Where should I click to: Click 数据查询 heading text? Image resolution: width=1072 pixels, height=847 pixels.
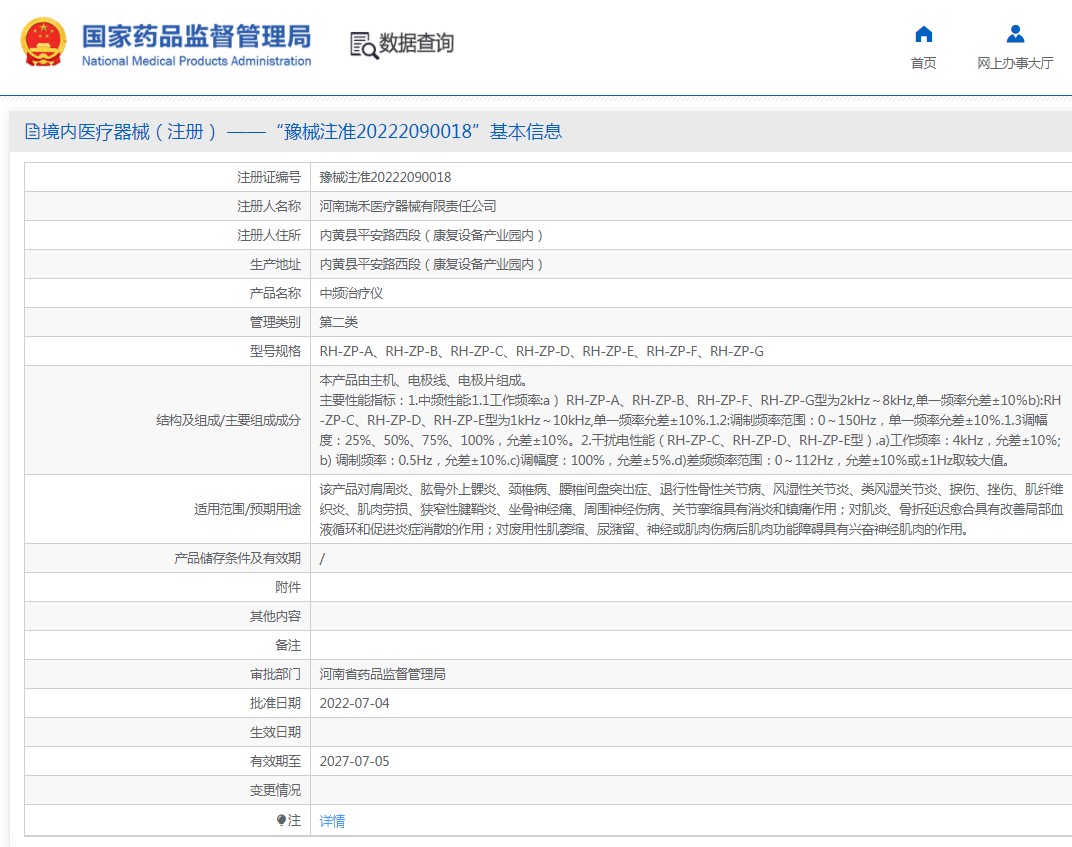point(416,43)
